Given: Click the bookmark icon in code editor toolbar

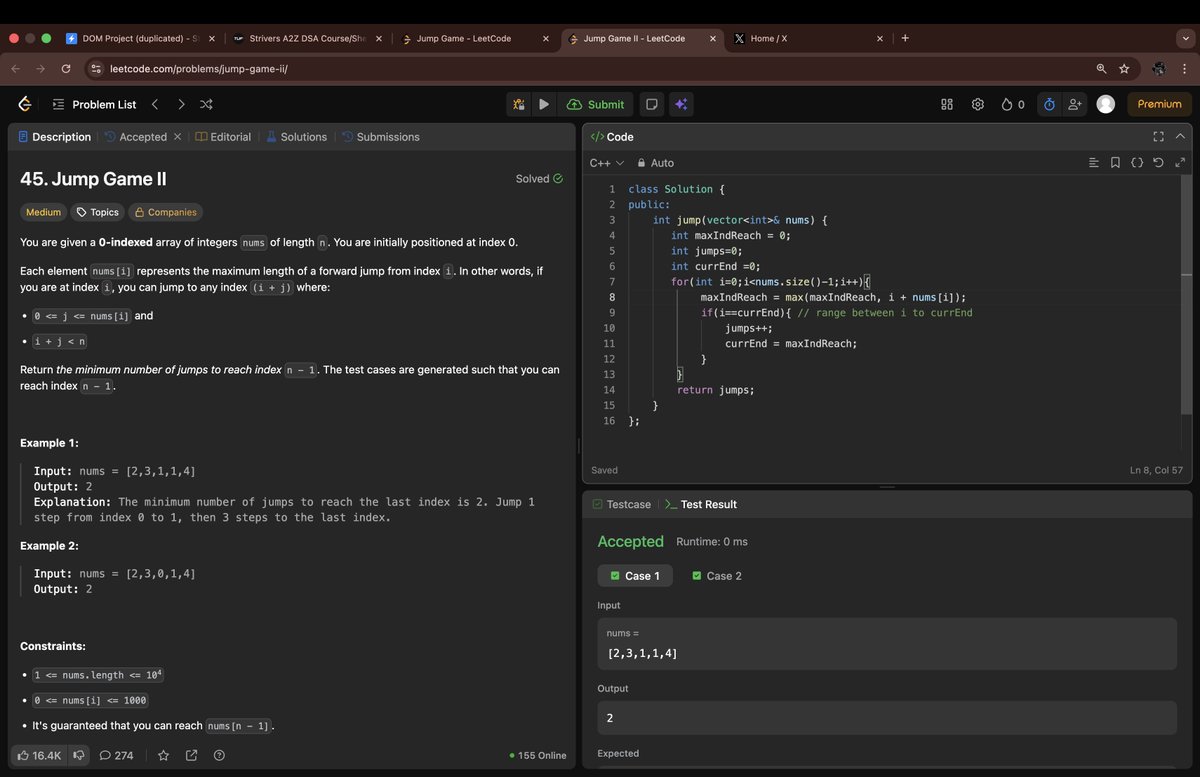Looking at the screenshot, I should [1115, 163].
